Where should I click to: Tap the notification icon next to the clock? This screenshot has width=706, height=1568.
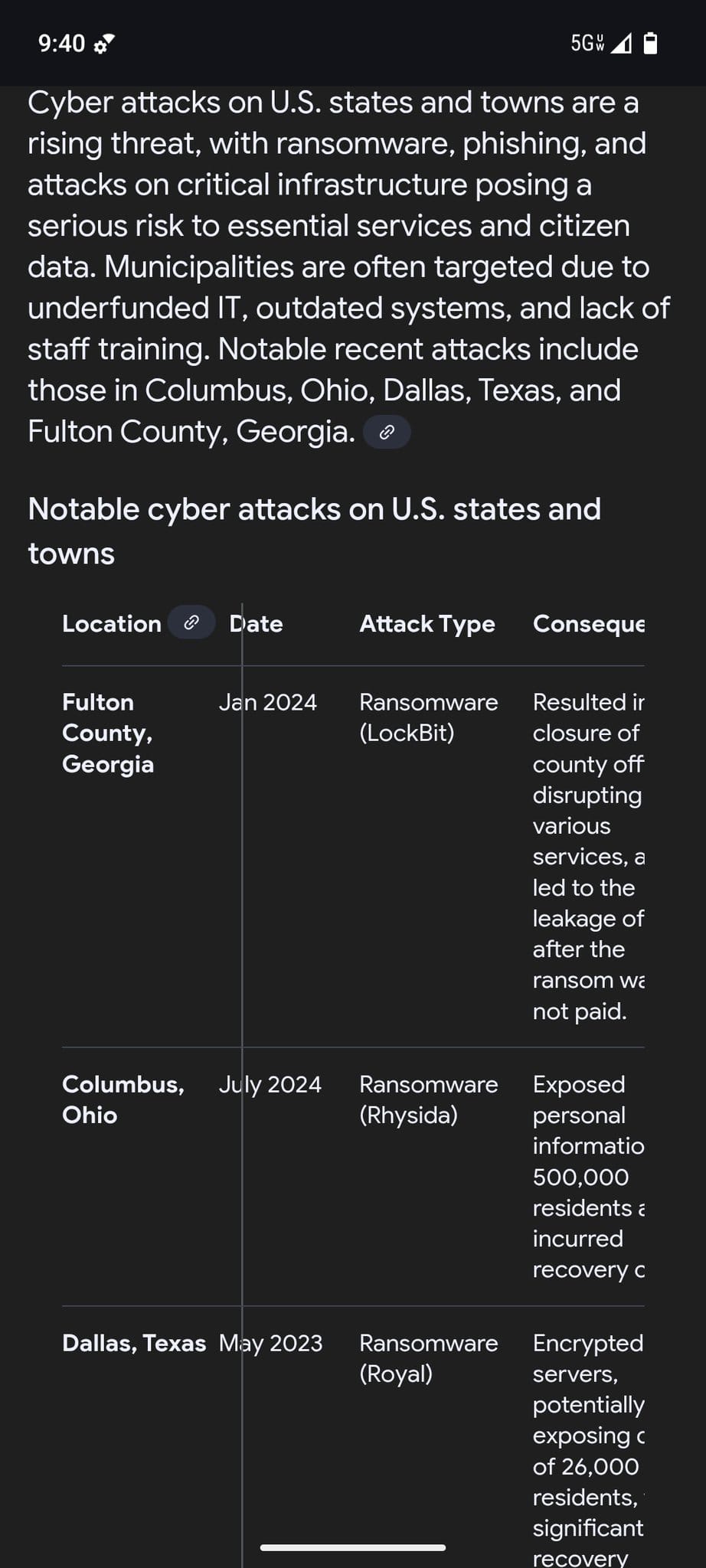coord(103,44)
